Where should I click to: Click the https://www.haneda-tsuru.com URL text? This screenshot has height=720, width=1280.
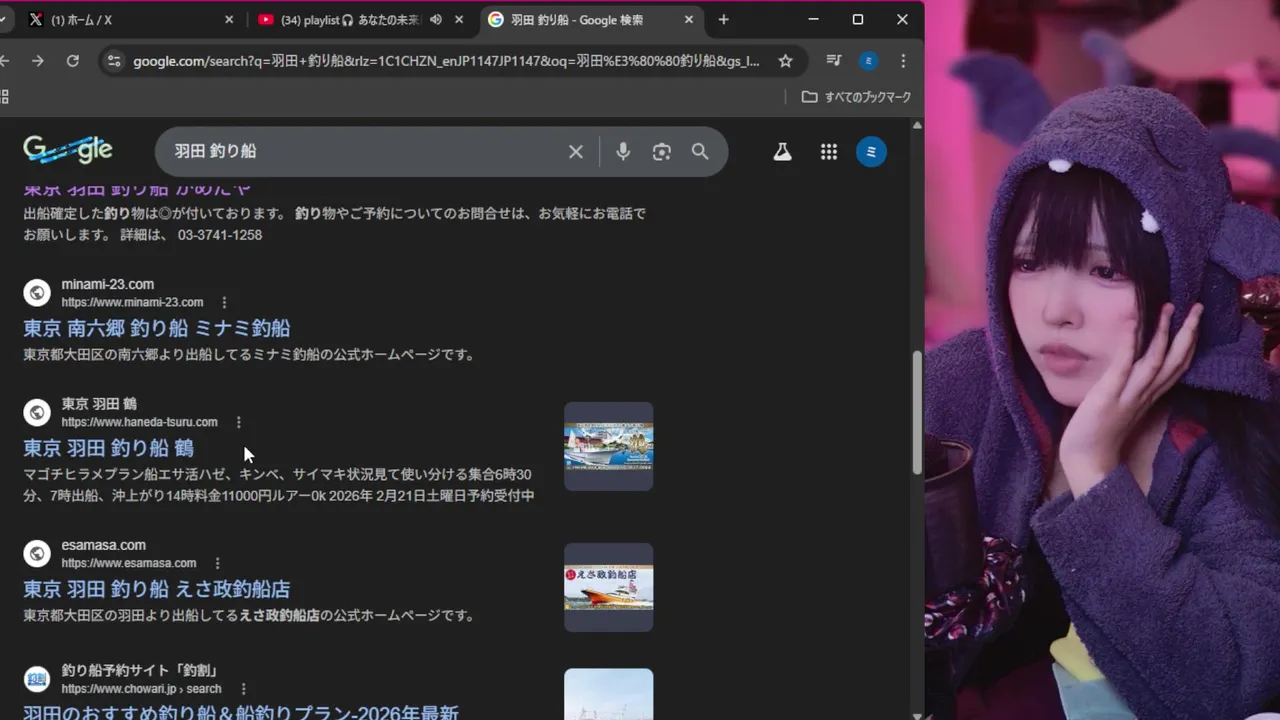click(139, 422)
